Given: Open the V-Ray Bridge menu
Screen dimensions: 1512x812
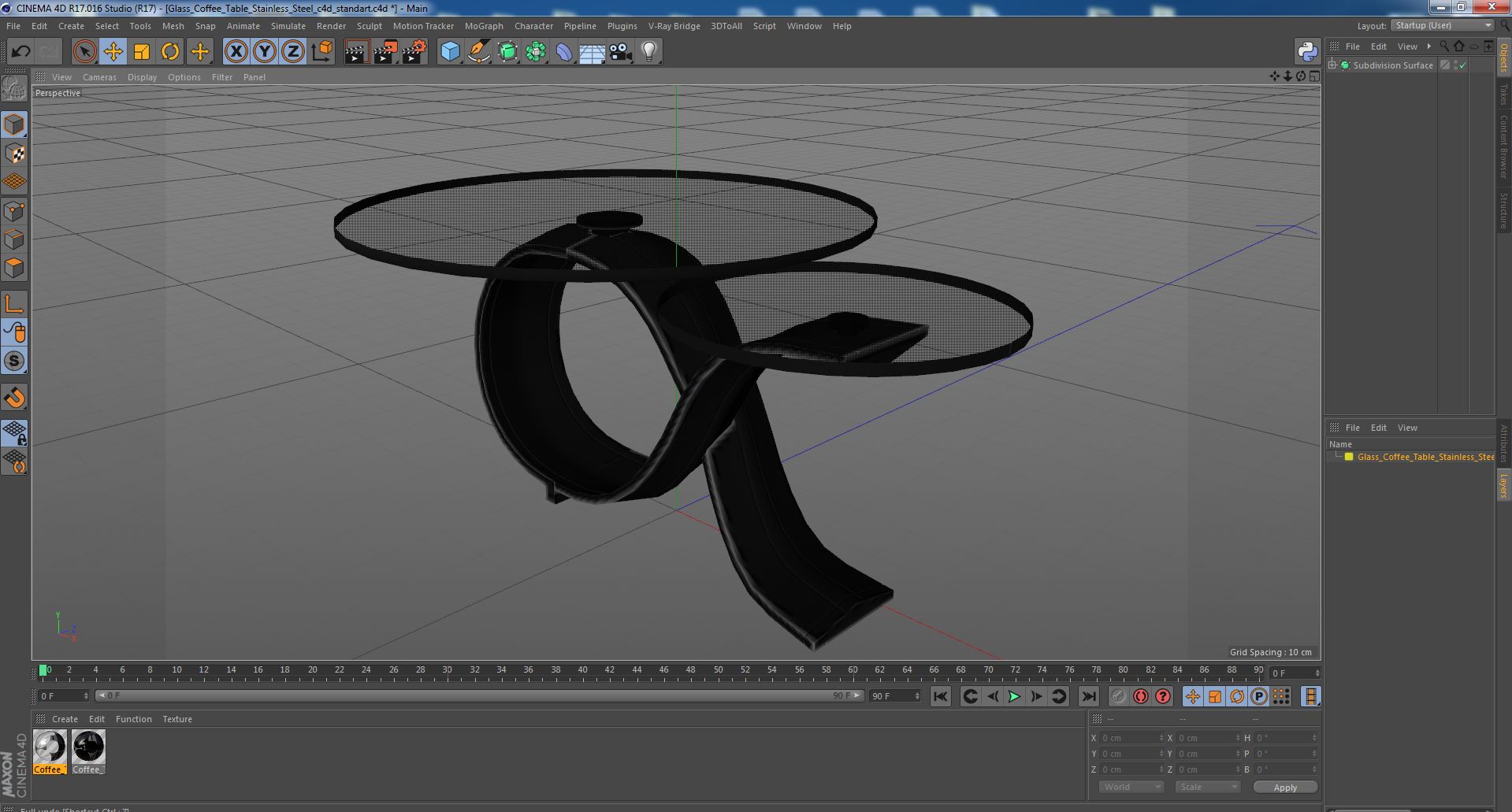Looking at the screenshot, I should [x=674, y=26].
